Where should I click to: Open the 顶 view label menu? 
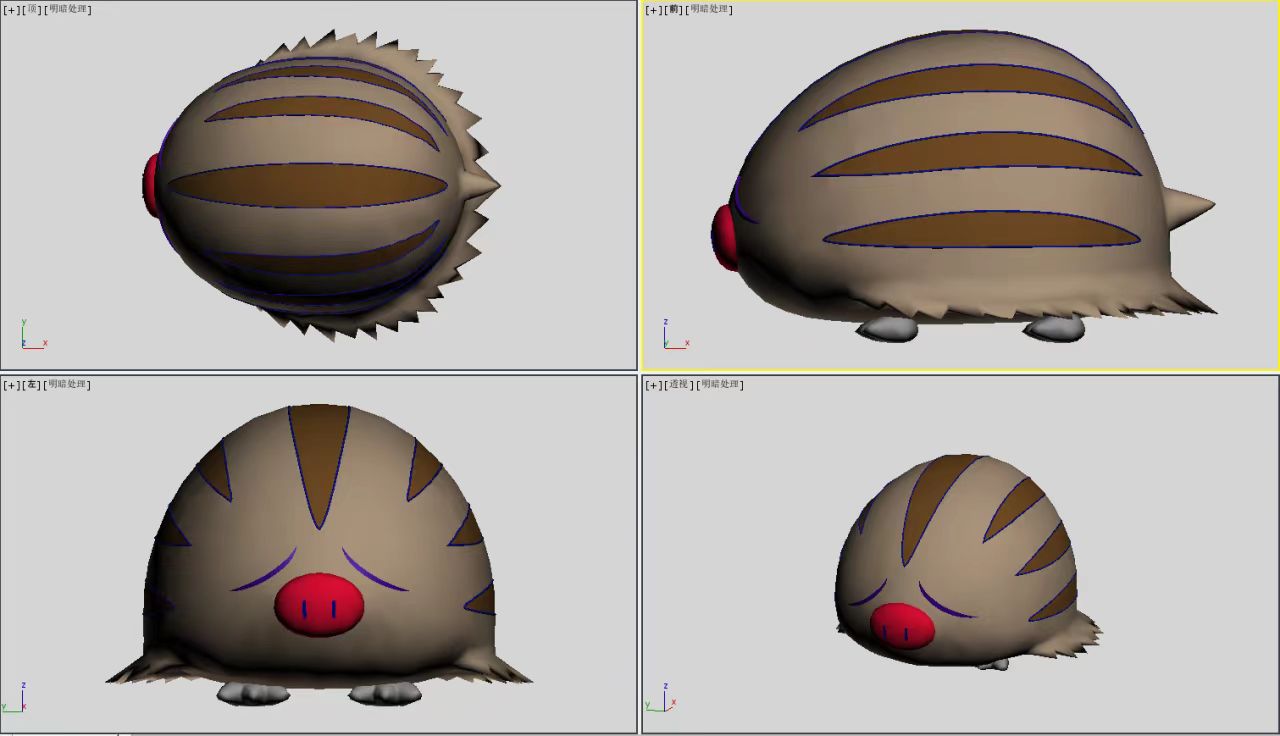(x=32, y=9)
